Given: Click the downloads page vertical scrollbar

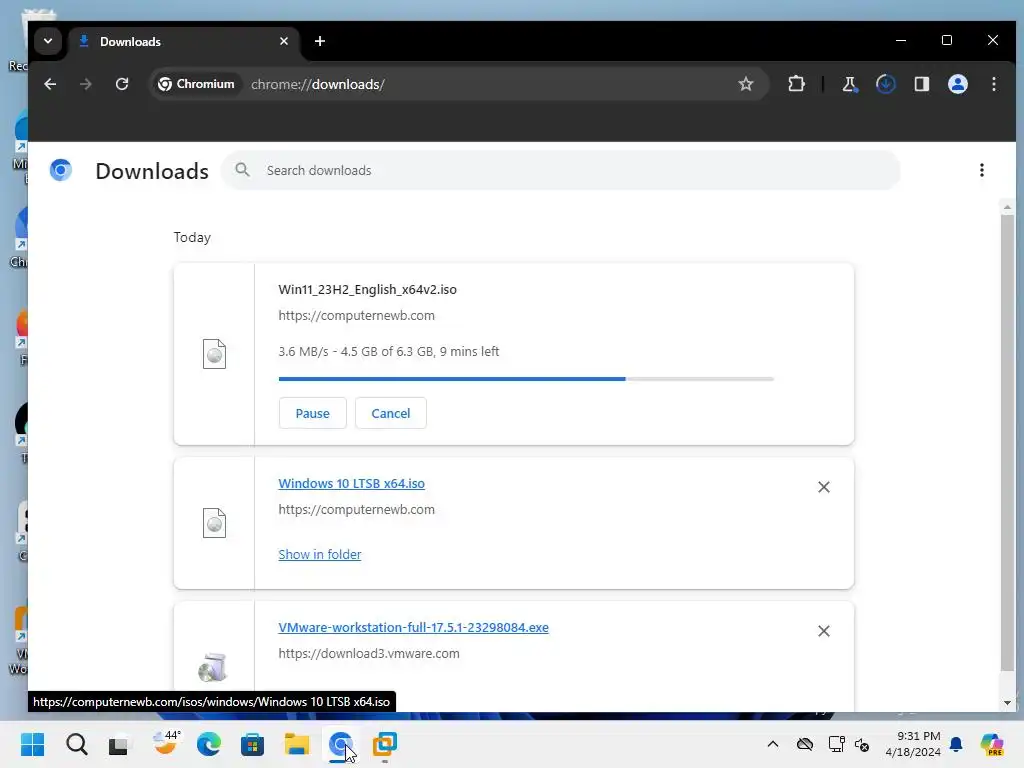Looking at the screenshot, I should click(1007, 443).
